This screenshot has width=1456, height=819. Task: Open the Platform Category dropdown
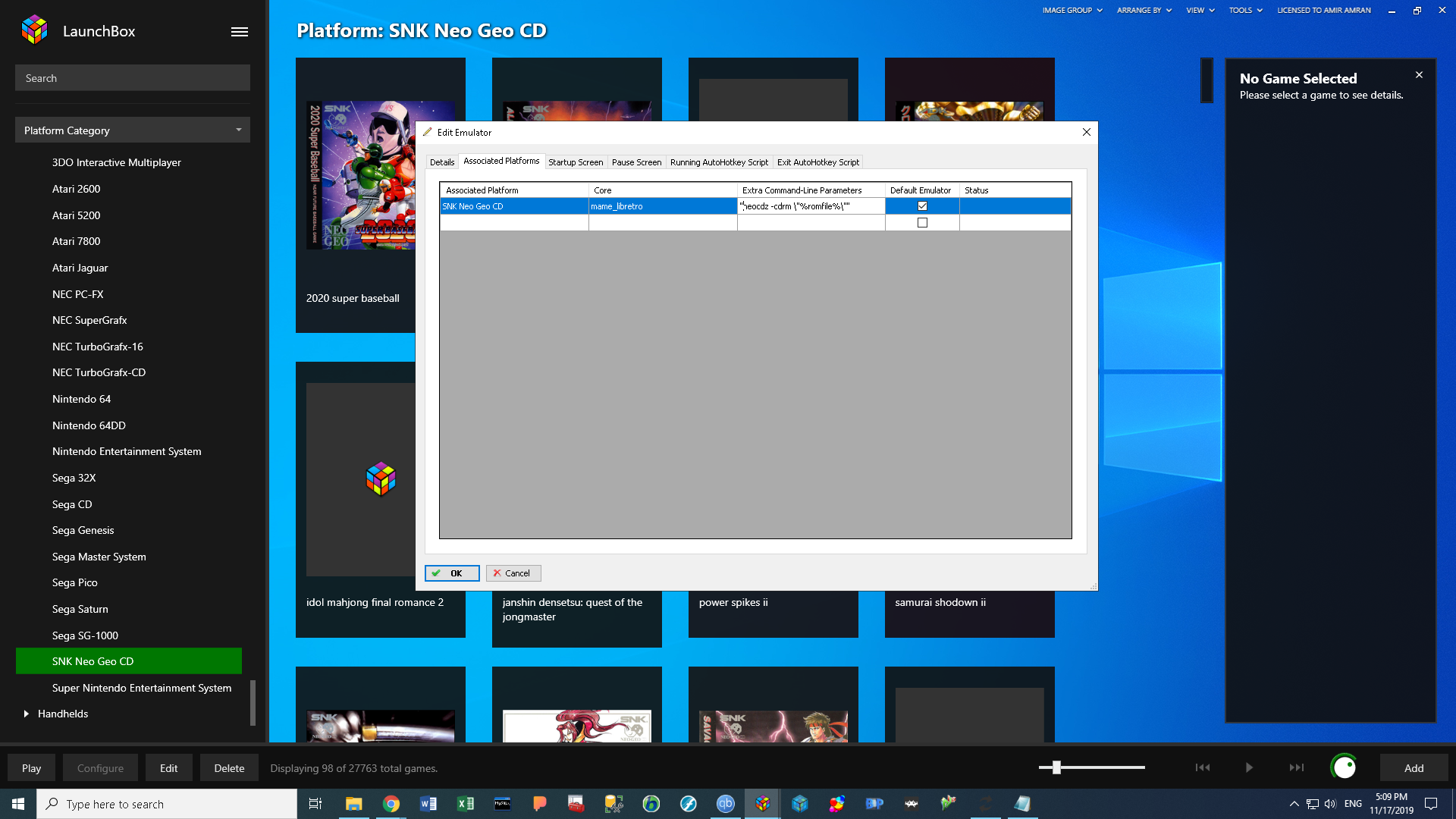click(x=133, y=130)
